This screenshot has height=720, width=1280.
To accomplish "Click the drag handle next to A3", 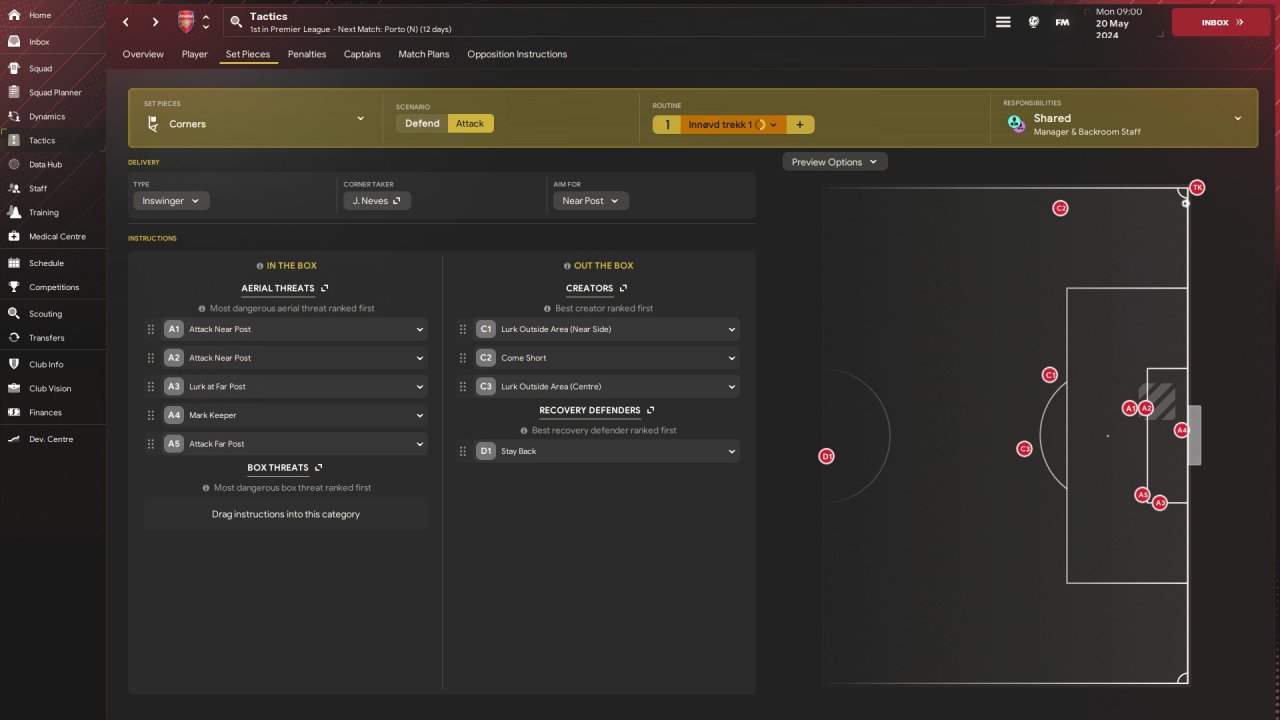I will pos(151,386).
